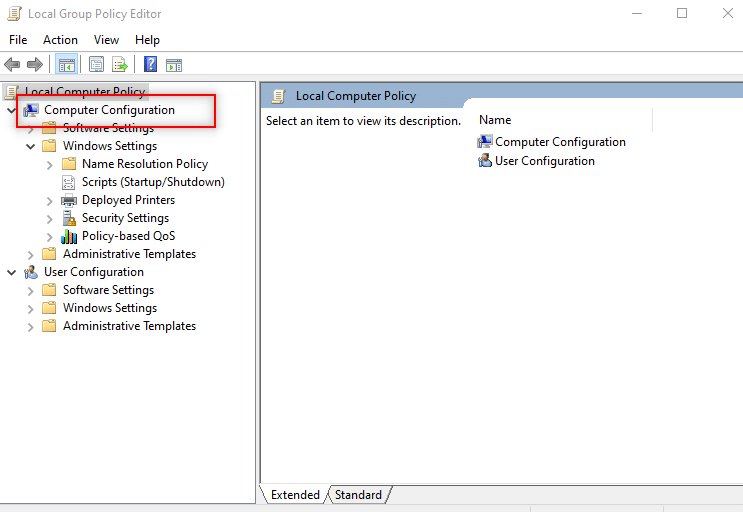Select Administrative Templates label under Computer Configuration

click(x=129, y=254)
